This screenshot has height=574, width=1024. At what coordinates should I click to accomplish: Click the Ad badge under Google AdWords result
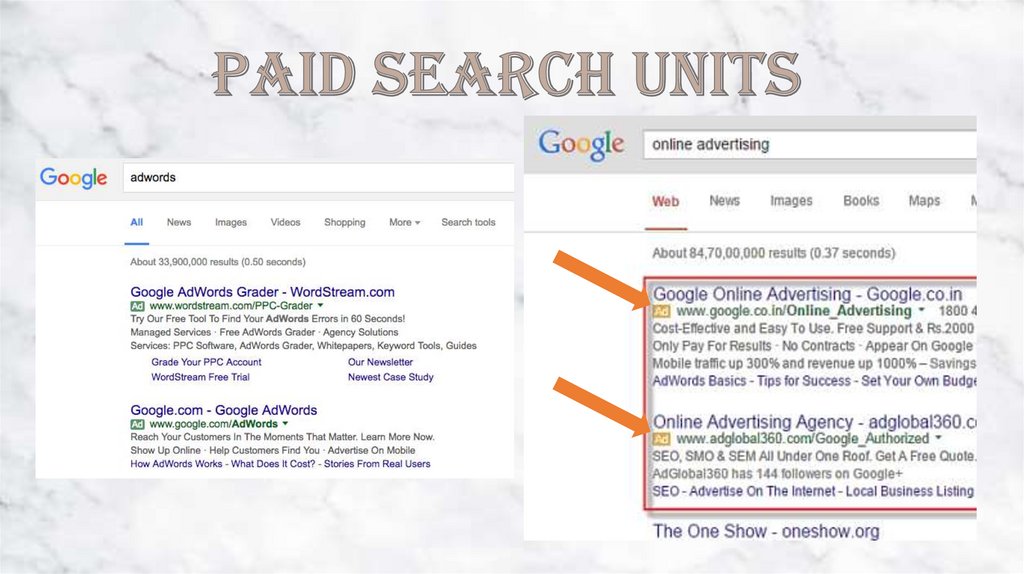(137, 424)
